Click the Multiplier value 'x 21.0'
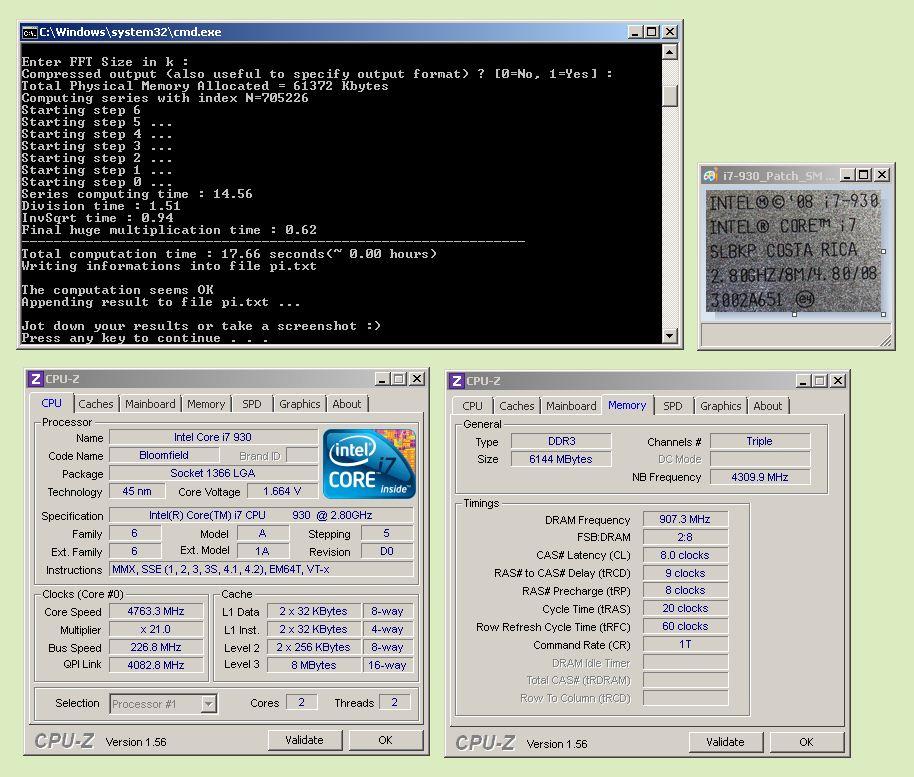The height and width of the screenshot is (777, 914). pyautogui.click(x=156, y=630)
